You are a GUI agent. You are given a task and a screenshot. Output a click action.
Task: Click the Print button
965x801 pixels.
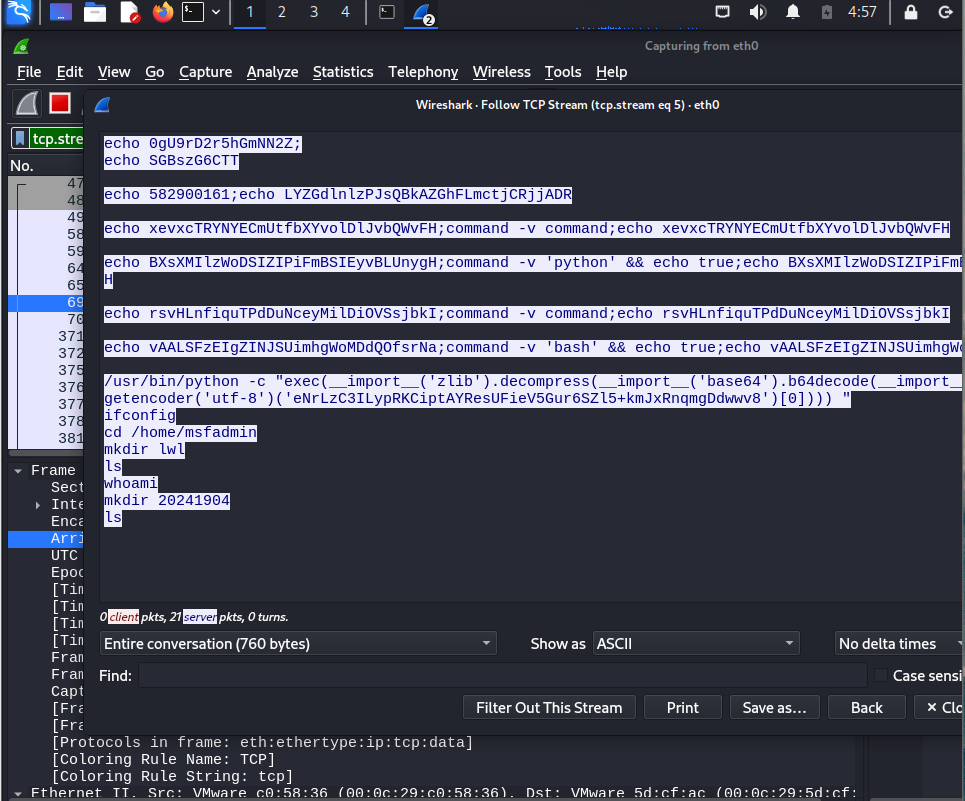[683, 707]
